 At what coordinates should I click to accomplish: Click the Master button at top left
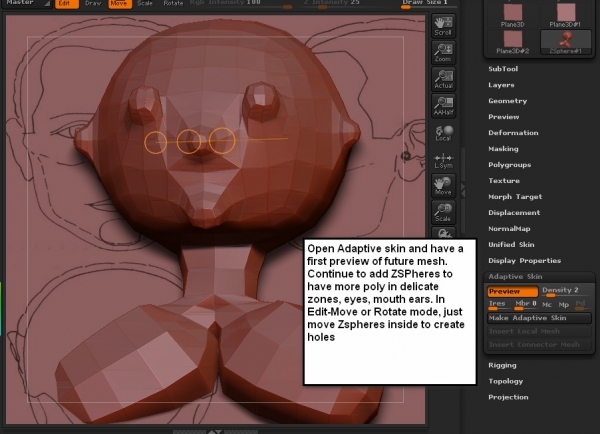coord(26,3)
